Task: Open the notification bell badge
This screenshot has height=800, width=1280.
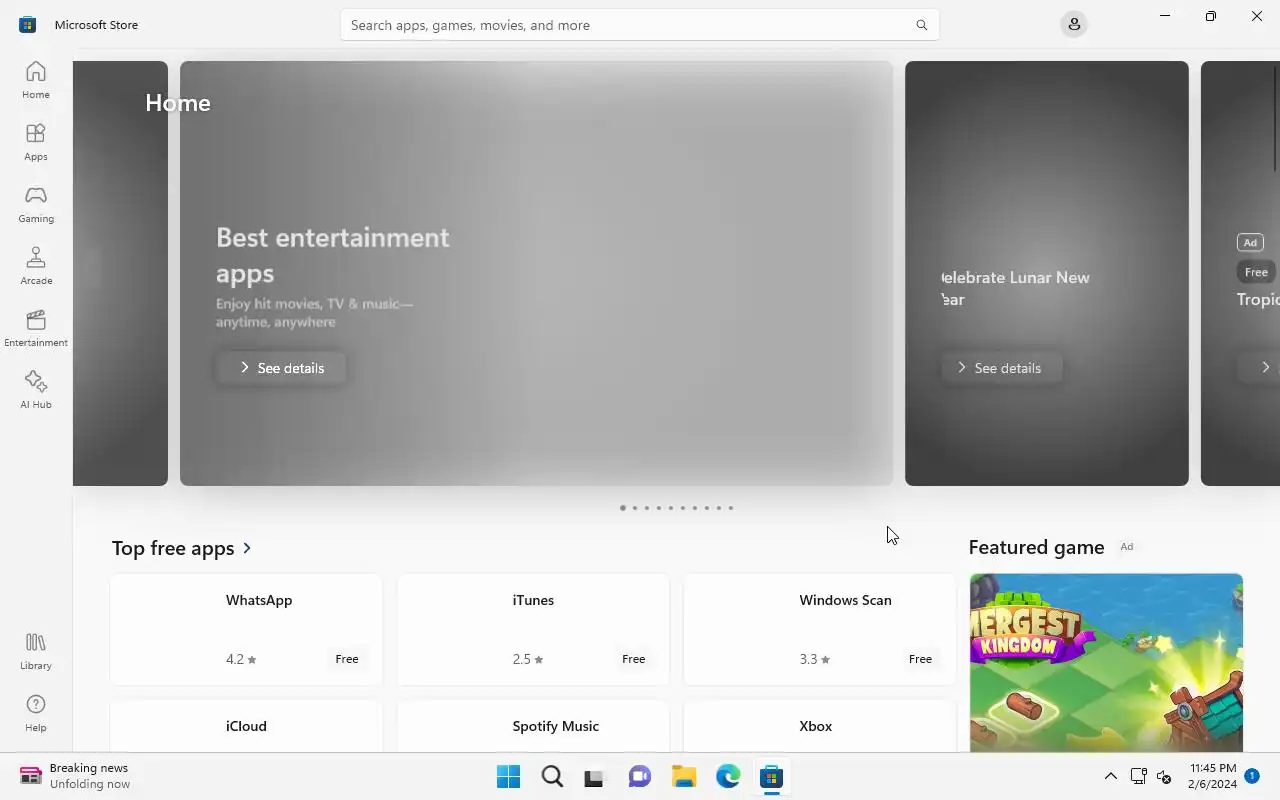Action: (x=1251, y=776)
